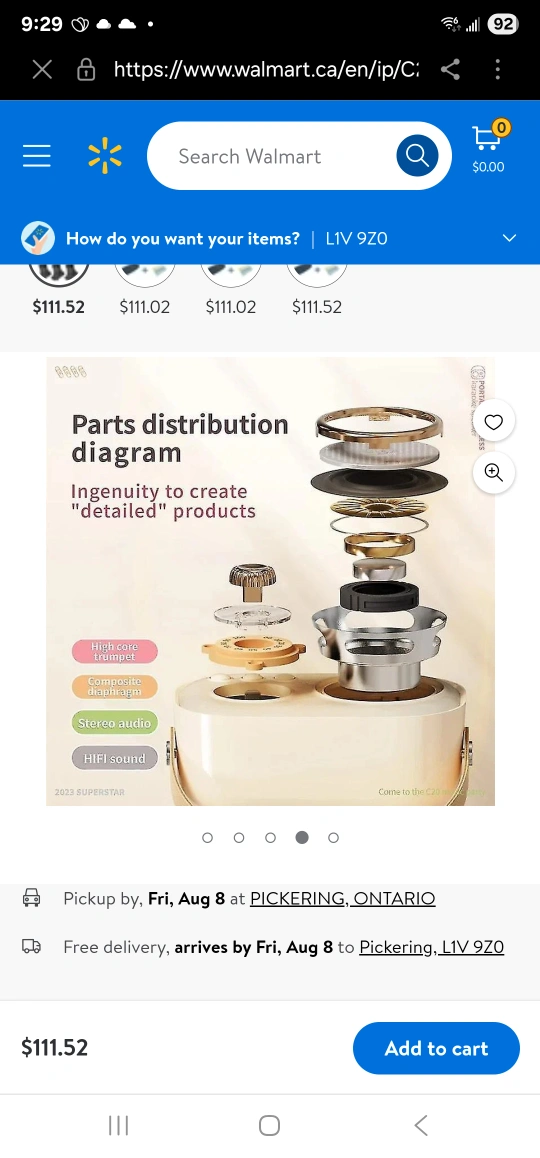Tap the Walmart spark logo
Image resolution: width=540 pixels, height=1158 pixels.
point(105,156)
